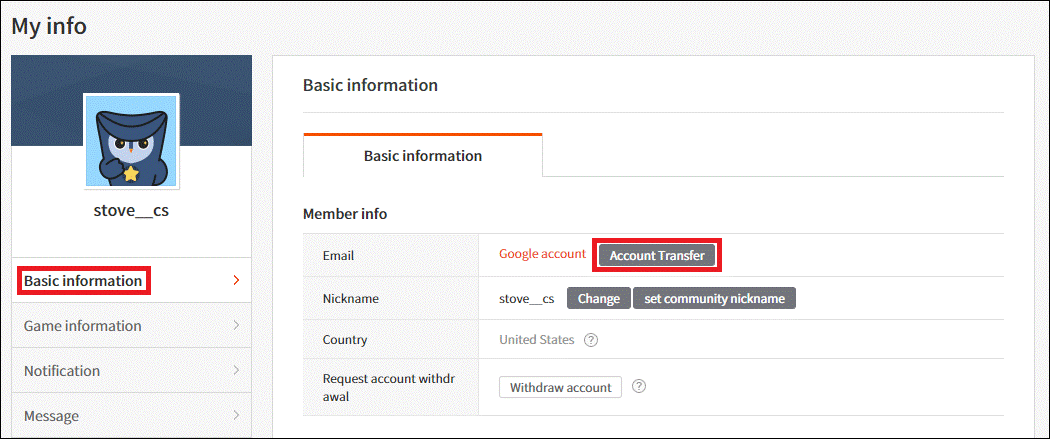Click the owl profile avatar image

click(131, 141)
